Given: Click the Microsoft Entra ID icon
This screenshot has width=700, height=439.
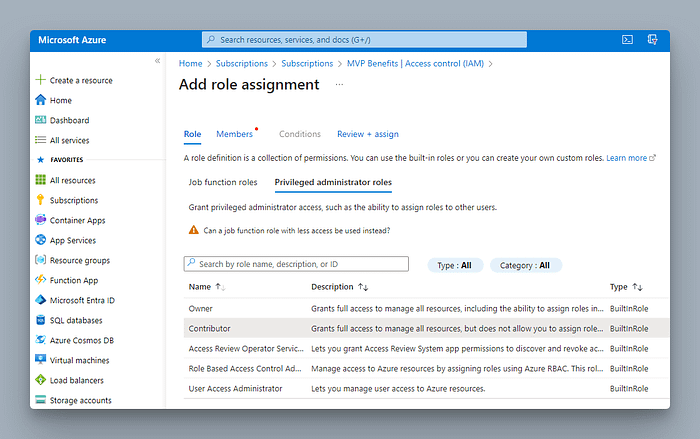Looking at the screenshot, I should [x=40, y=300].
